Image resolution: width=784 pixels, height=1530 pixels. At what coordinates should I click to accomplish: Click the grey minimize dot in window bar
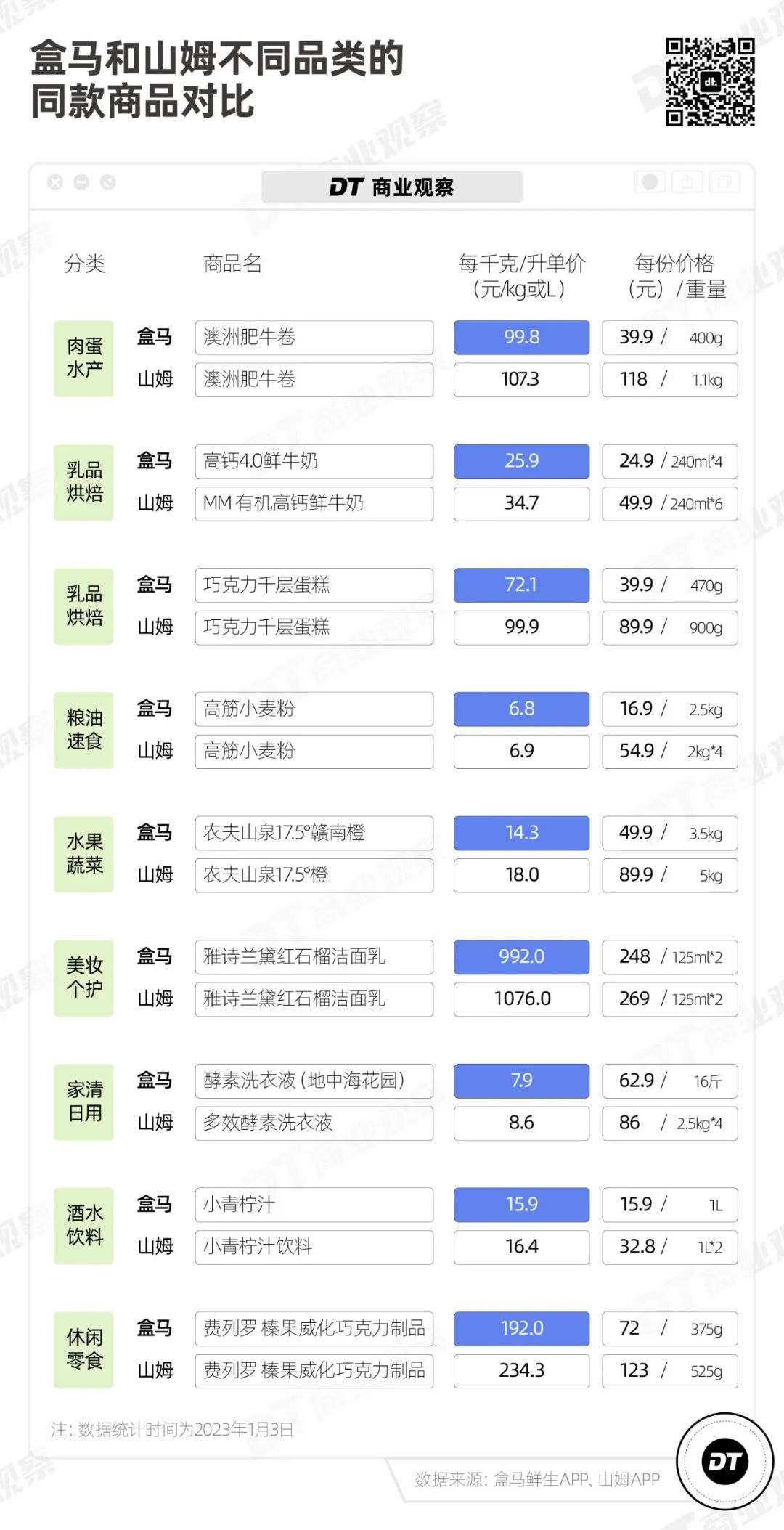click(81, 182)
